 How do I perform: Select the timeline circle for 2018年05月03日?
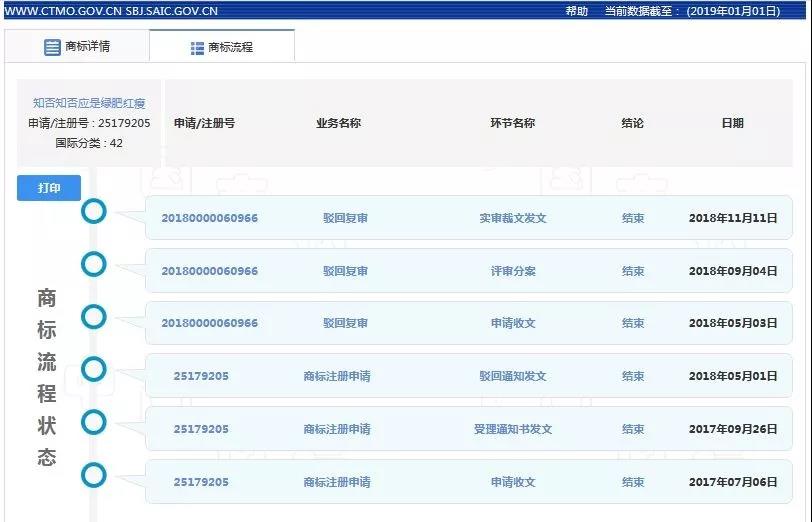94,317
